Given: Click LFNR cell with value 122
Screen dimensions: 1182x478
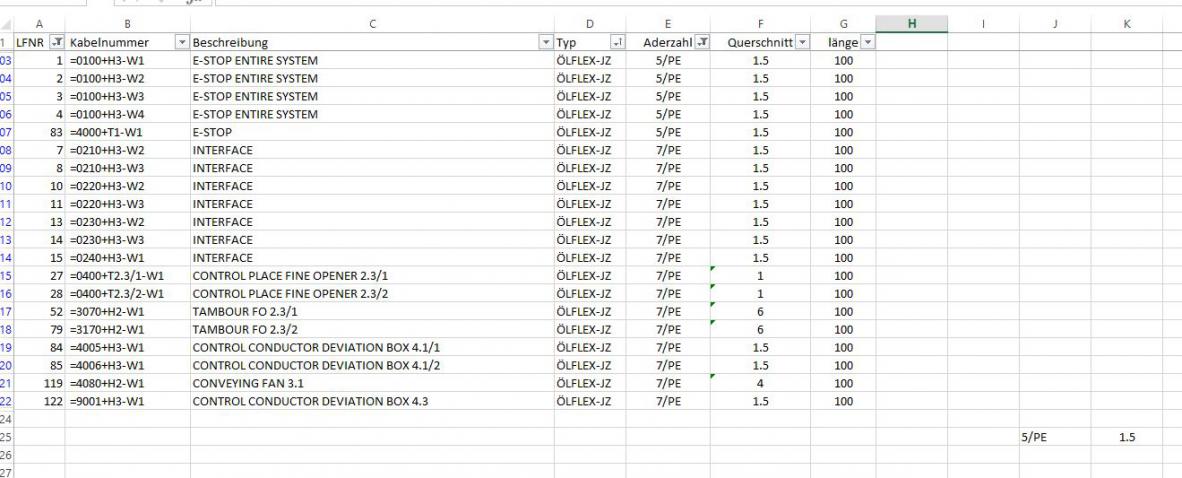Looking at the screenshot, I should tap(39, 401).
